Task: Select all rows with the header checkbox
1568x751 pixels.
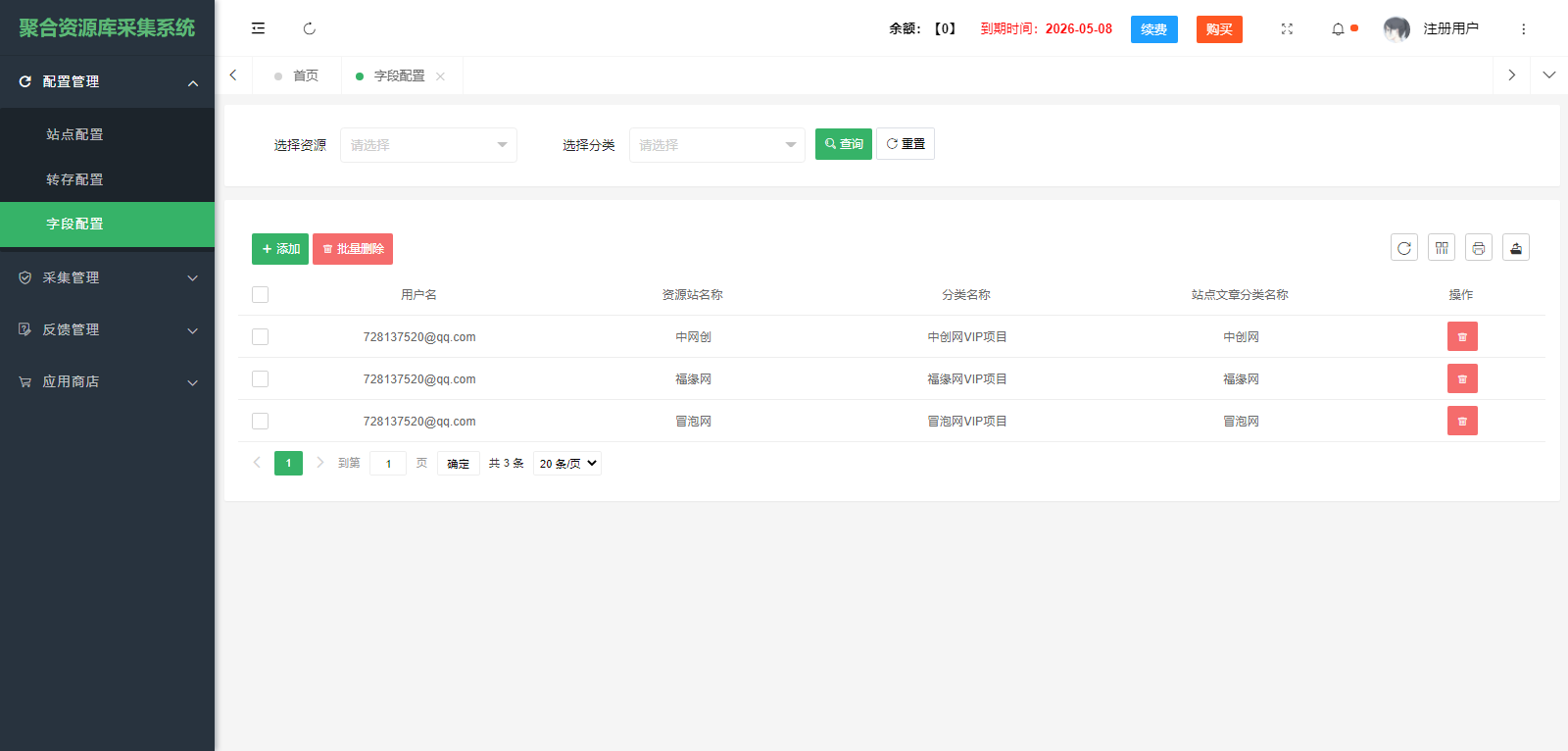Action: tap(260, 294)
